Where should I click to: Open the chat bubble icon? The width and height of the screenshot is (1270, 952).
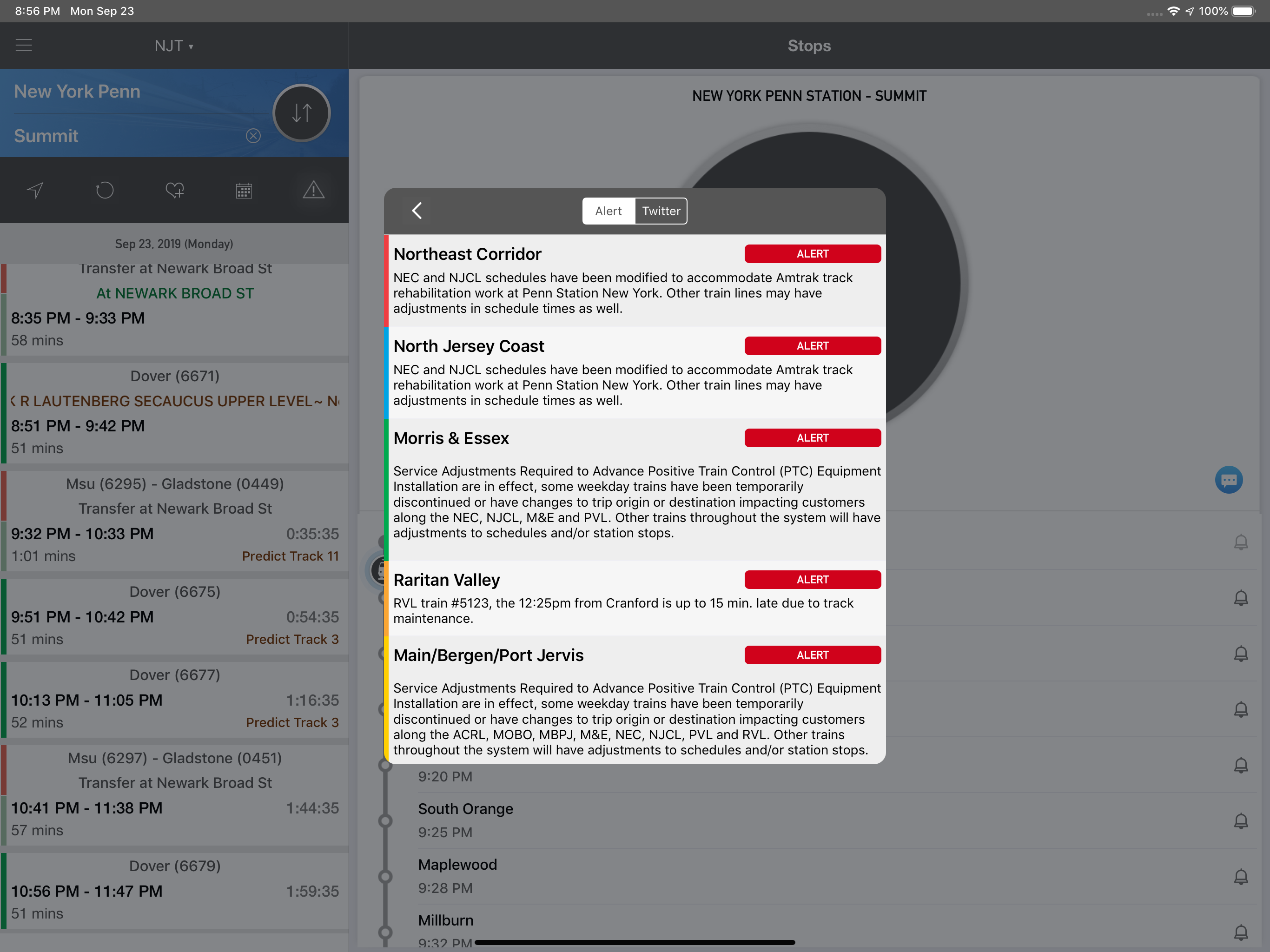coord(1229,480)
